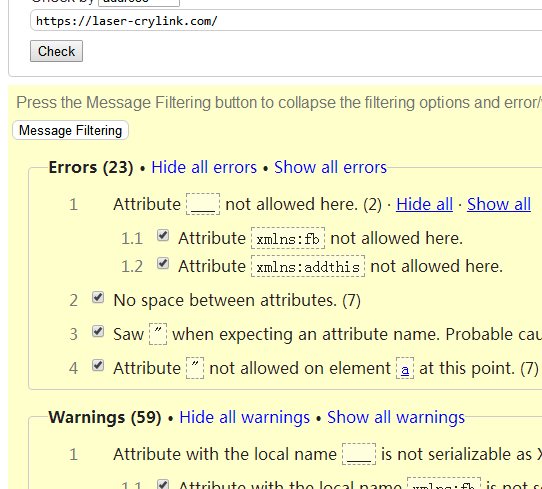Uncheck error 1.1 xmlns:fb attribute checkbox
Viewport: 542px width, 489px height.
163,235
